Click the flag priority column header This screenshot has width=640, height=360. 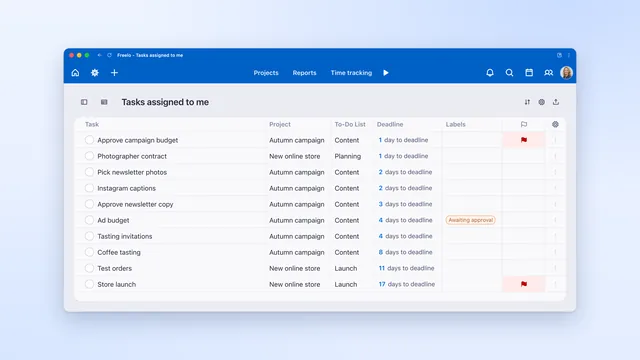tap(524, 124)
